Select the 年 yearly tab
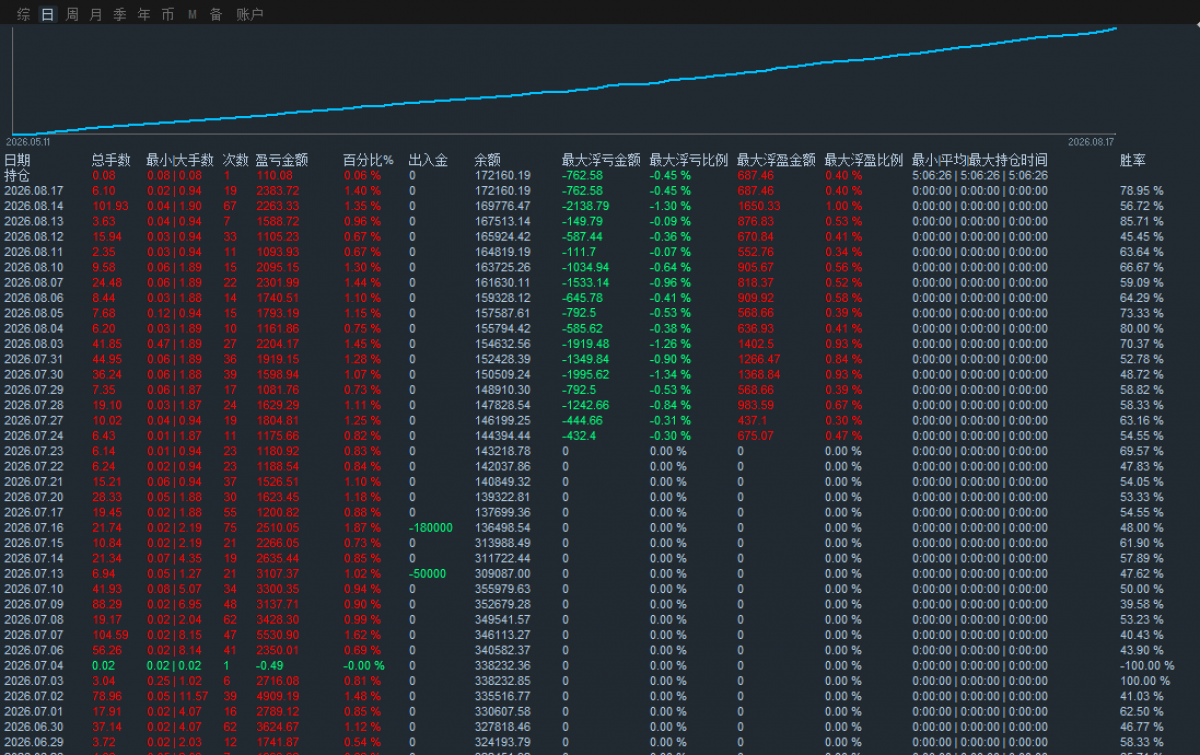The image size is (1200, 755). 144,14
